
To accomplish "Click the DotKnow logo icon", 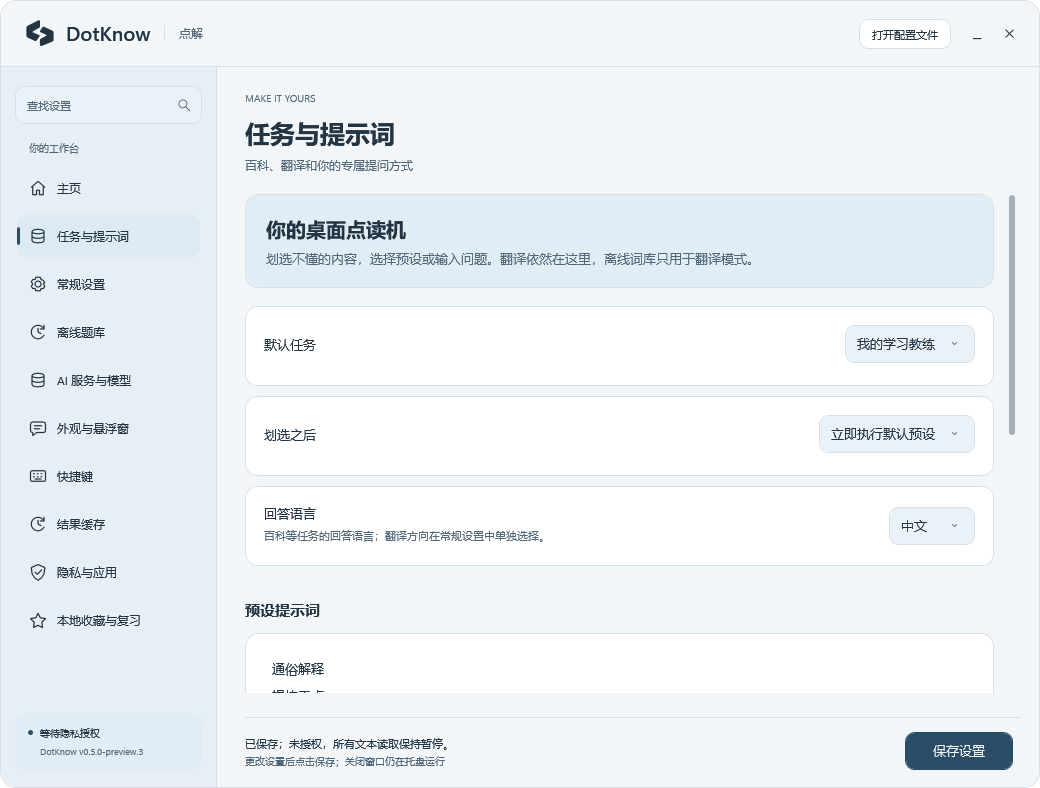I will pyautogui.click(x=40, y=33).
